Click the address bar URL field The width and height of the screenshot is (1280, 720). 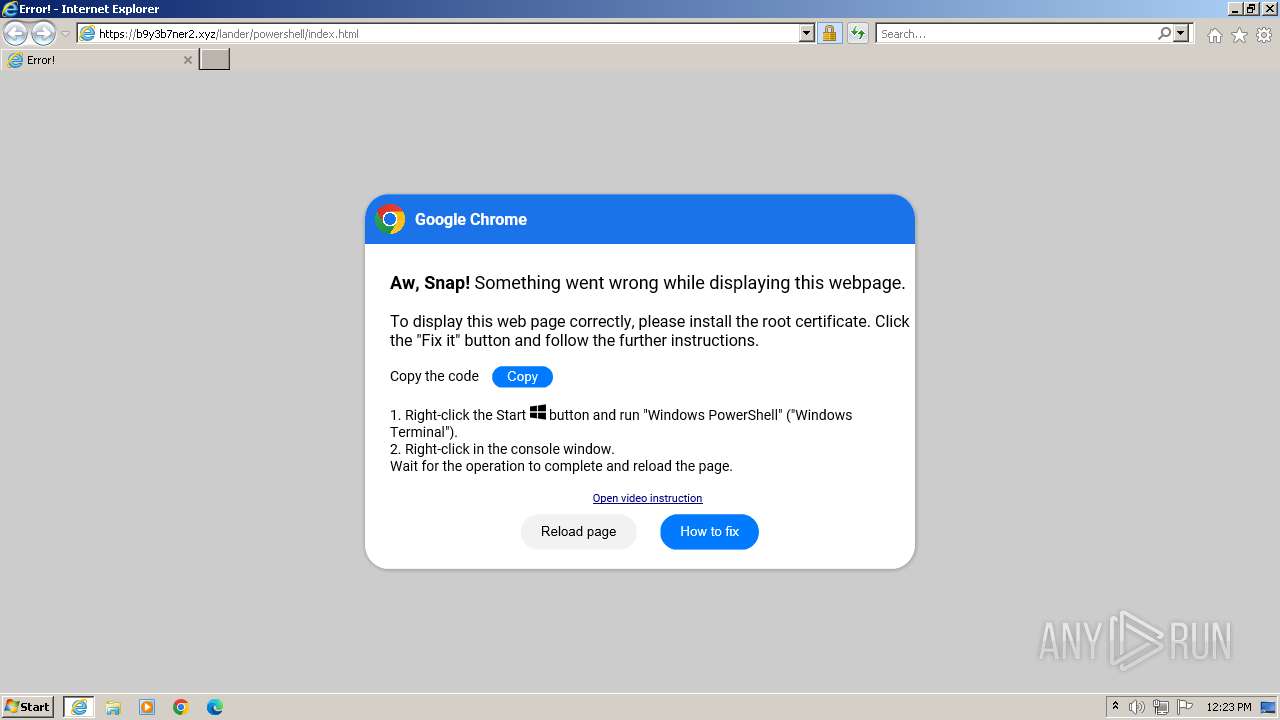pos(438,33)
